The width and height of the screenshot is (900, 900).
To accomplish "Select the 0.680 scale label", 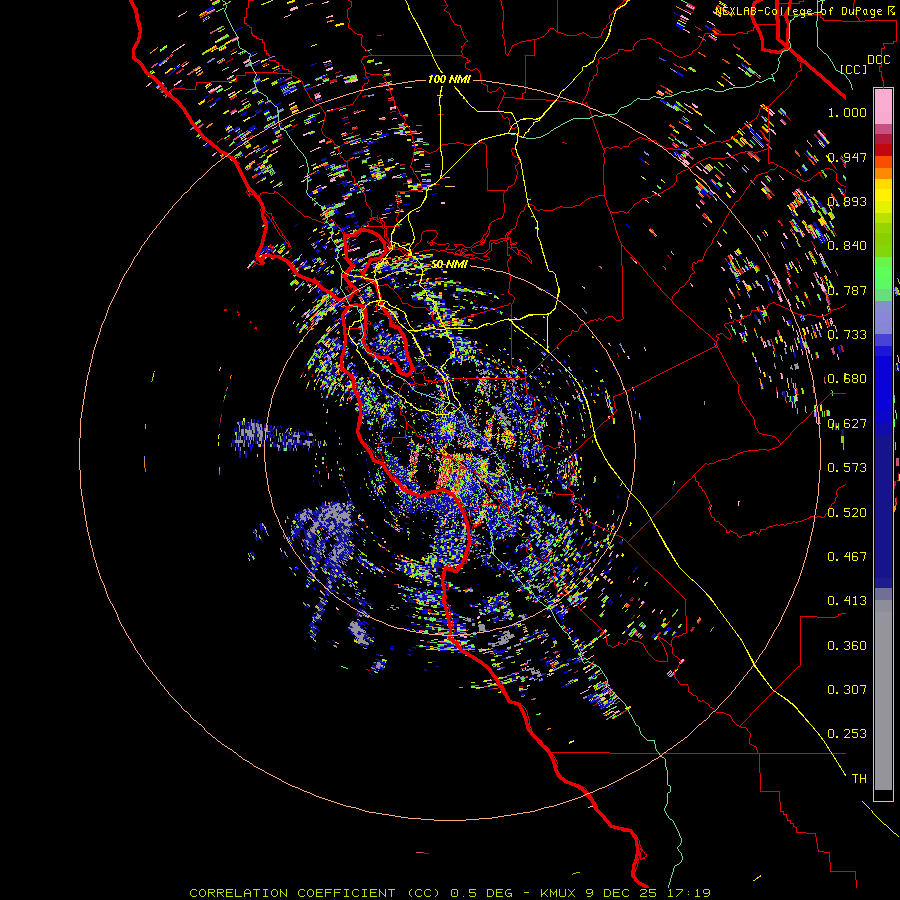I will click(847, 379).
